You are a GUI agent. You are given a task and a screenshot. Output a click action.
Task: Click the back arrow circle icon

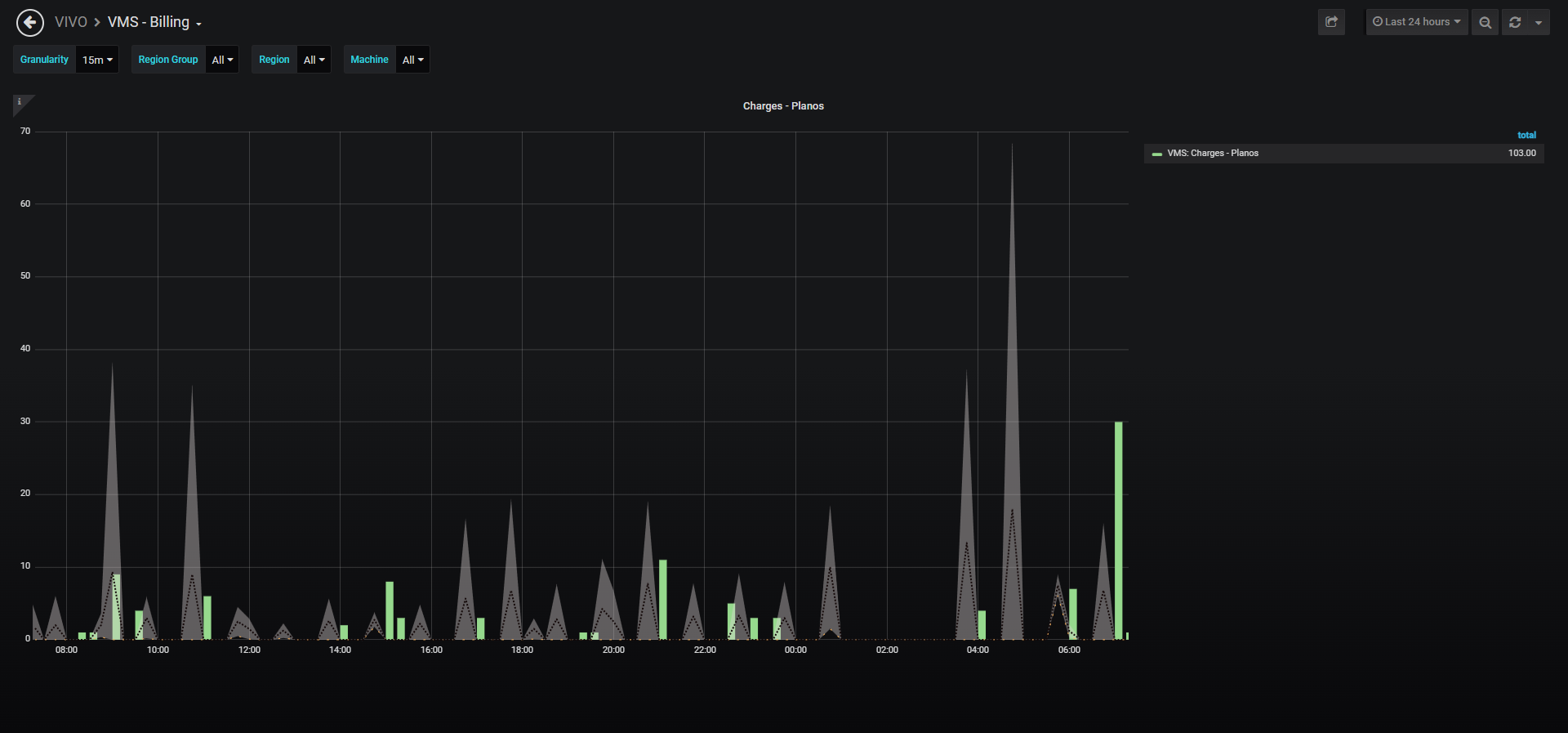(30, 23)
